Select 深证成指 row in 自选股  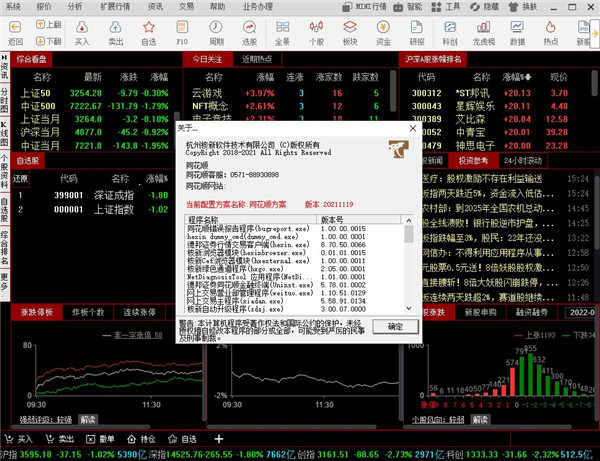[x=92, y=195]
